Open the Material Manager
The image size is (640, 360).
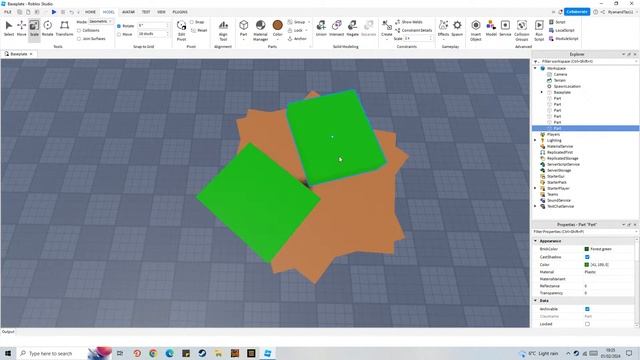pyautogui.click(x=260, y=30)
